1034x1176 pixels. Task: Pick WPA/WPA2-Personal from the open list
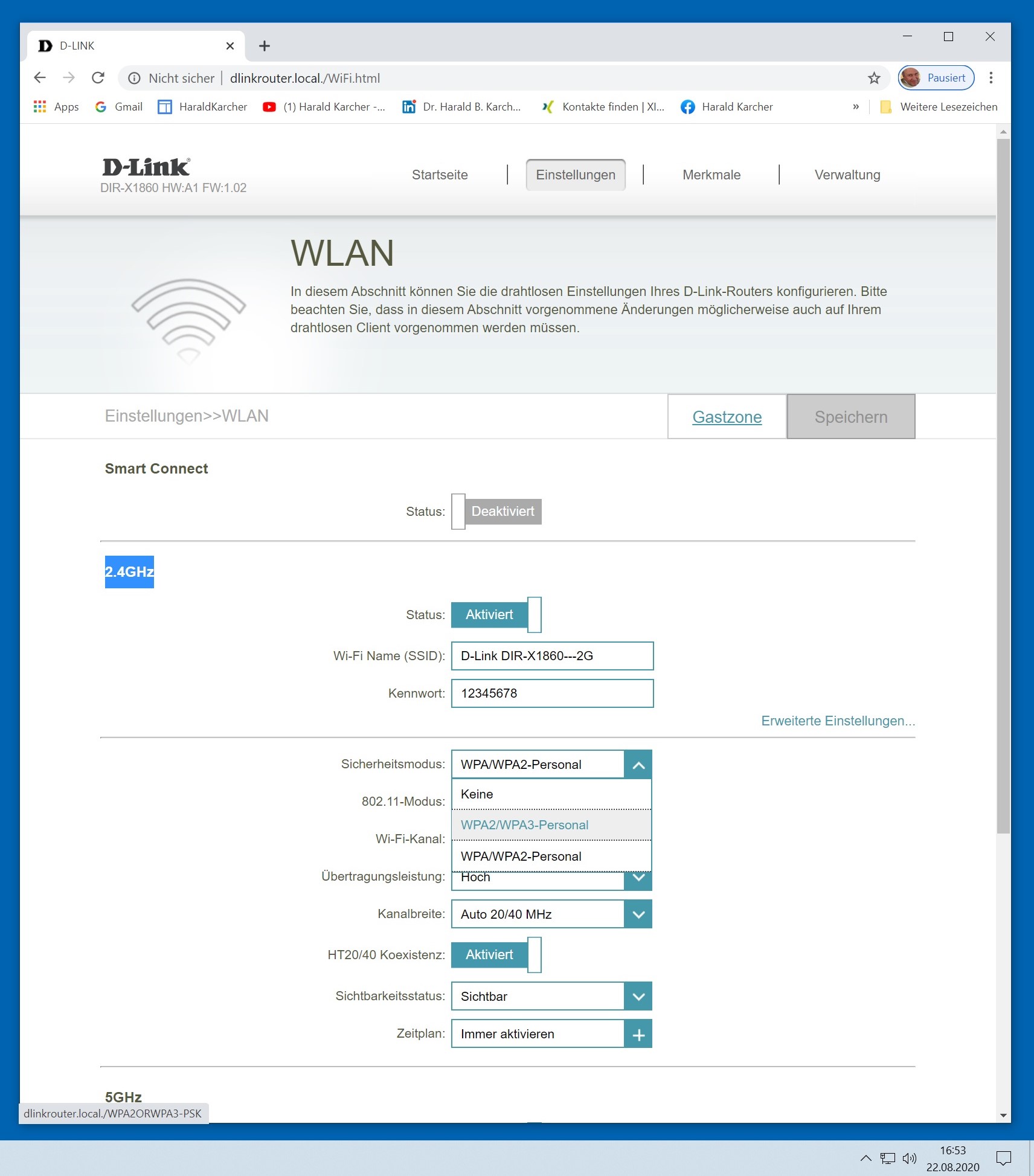pyautogui.click(x=551, y=856)
